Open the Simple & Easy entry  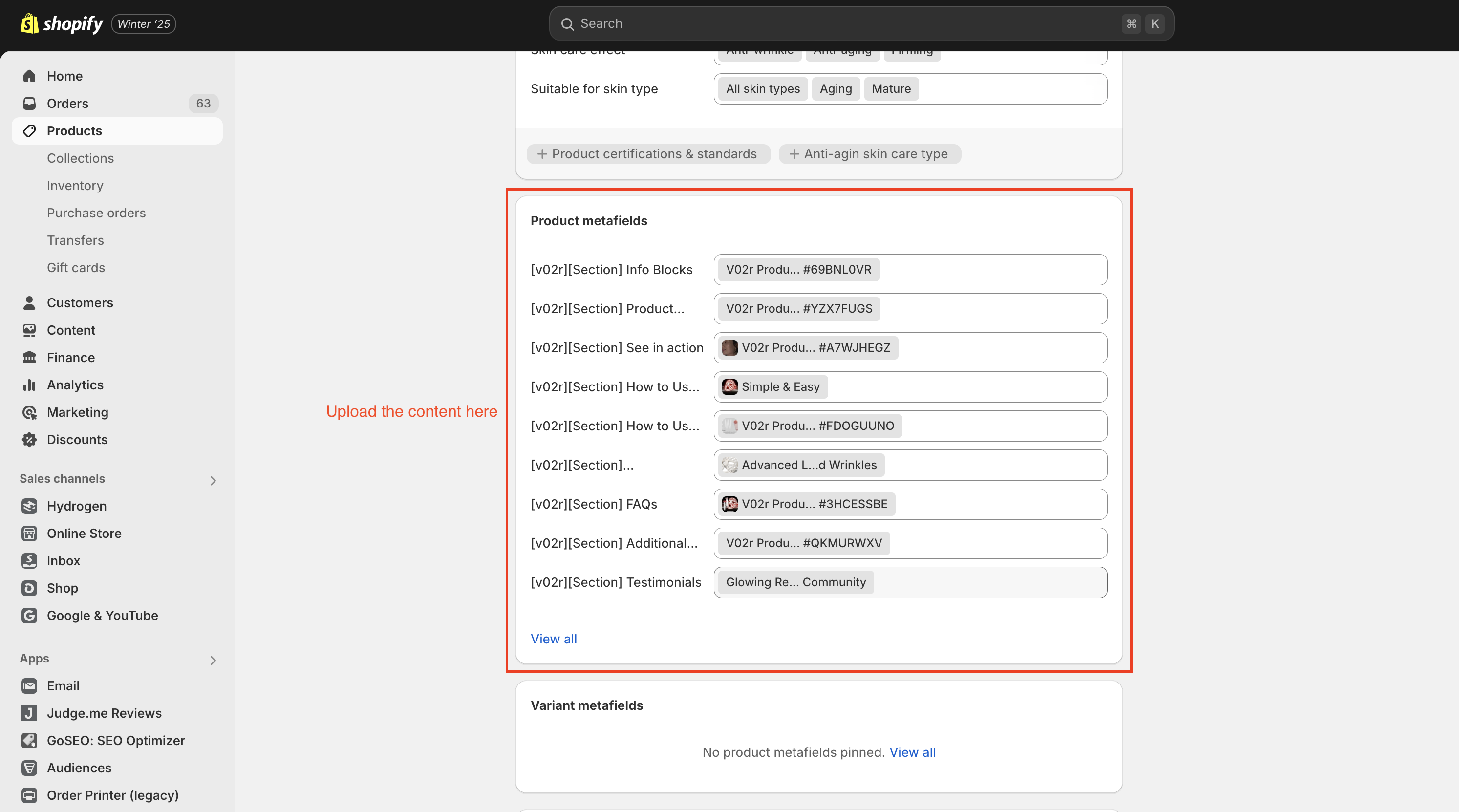tap(772, 387)
